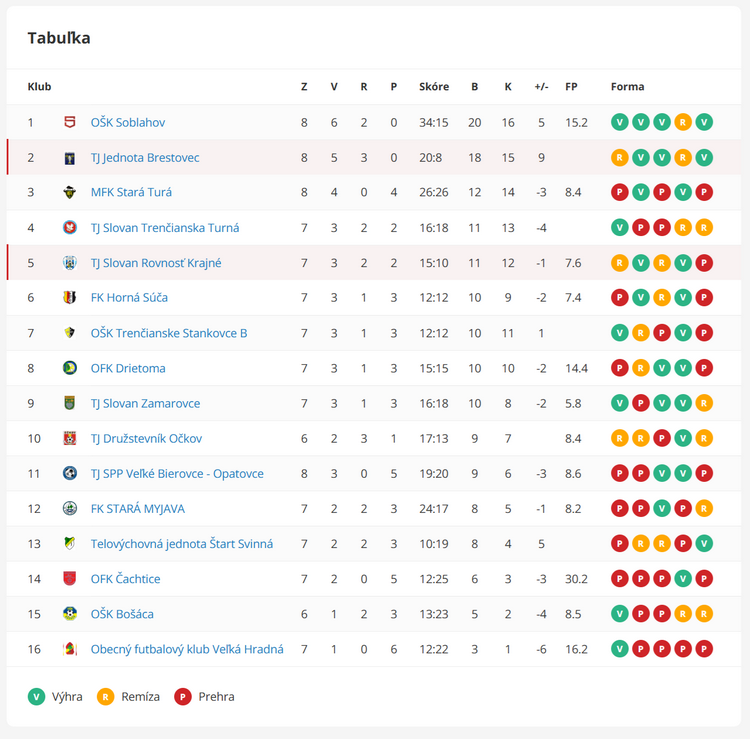Click the OFK Čachtice red crest icon

click(69, 579)
